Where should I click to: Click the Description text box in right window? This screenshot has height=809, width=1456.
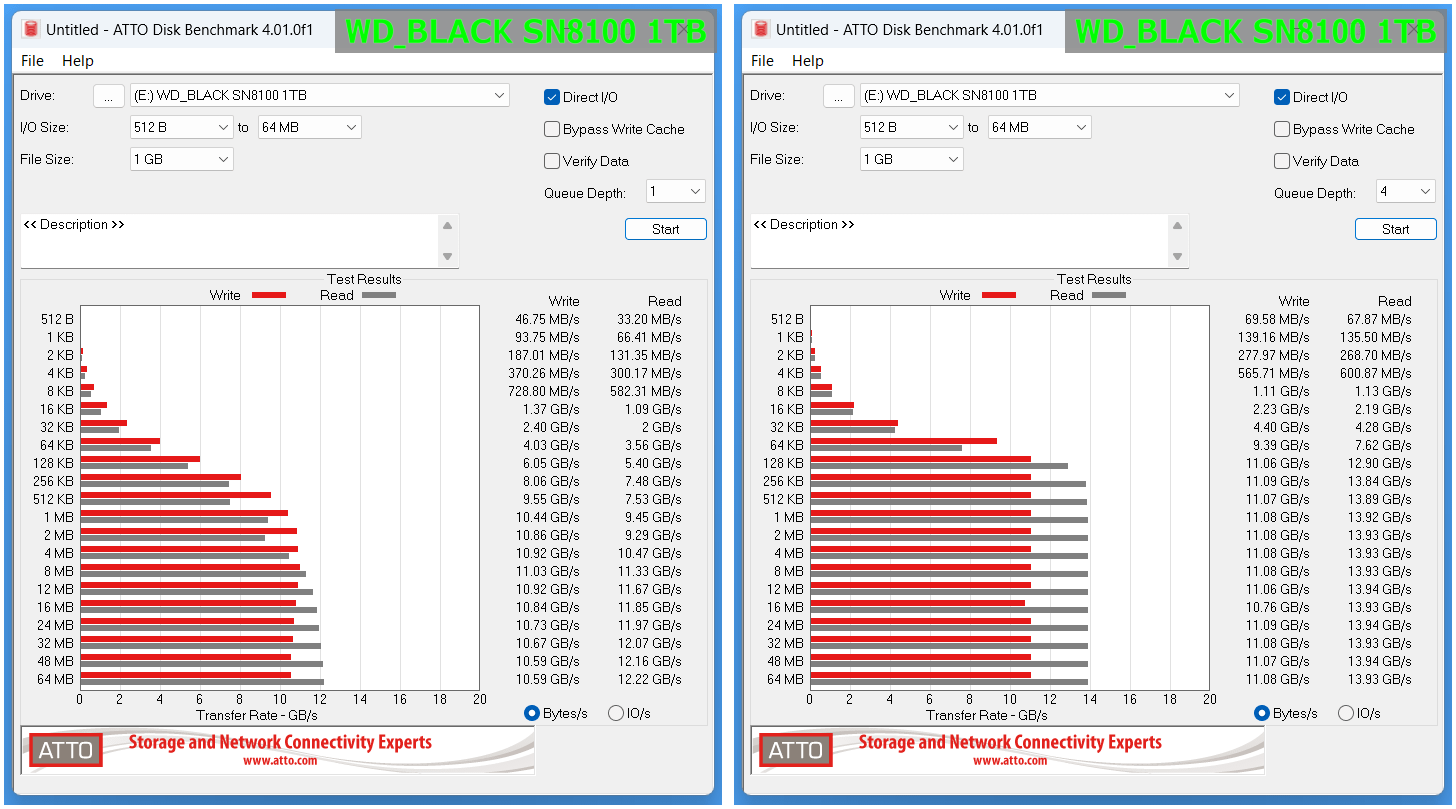[960, 241]
